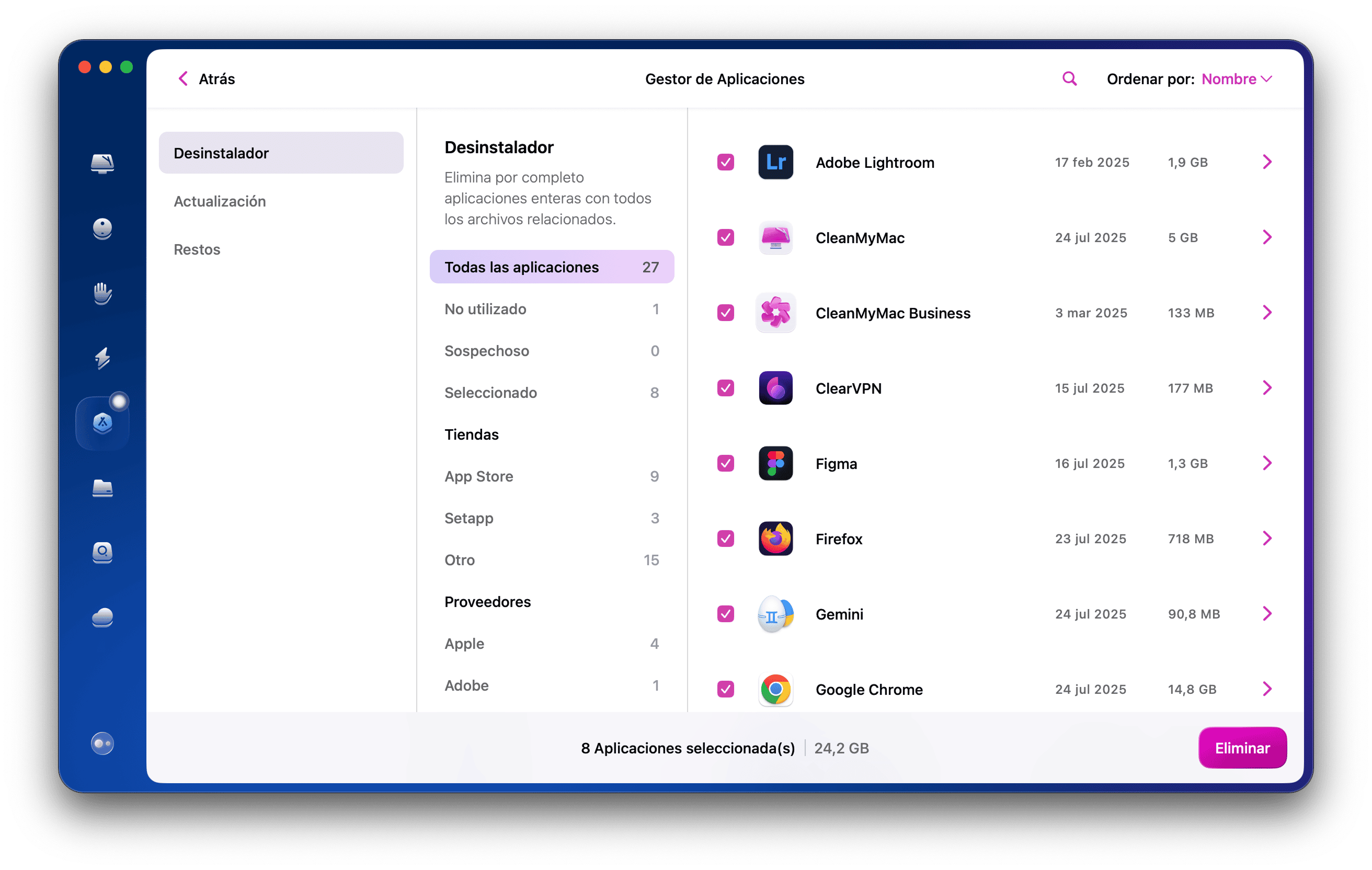Open the Space Lens disk tool
1372x870 pixels.
pyautogui.click(x=102, y=553)
